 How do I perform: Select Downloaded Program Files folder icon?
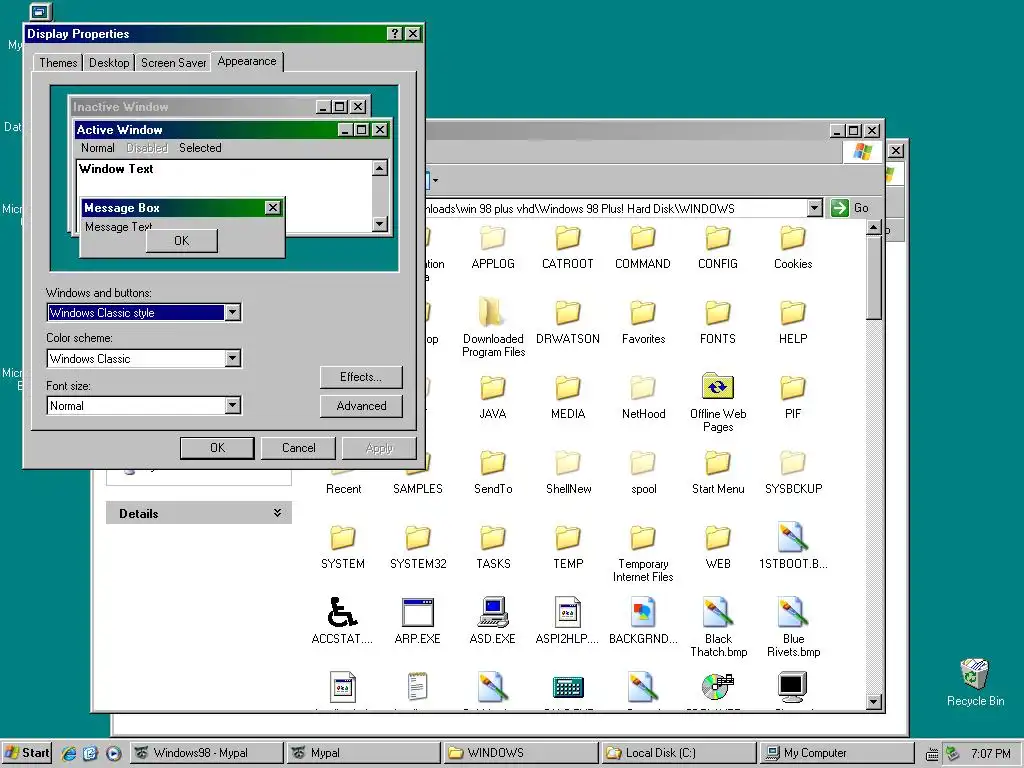pos(492,313)
